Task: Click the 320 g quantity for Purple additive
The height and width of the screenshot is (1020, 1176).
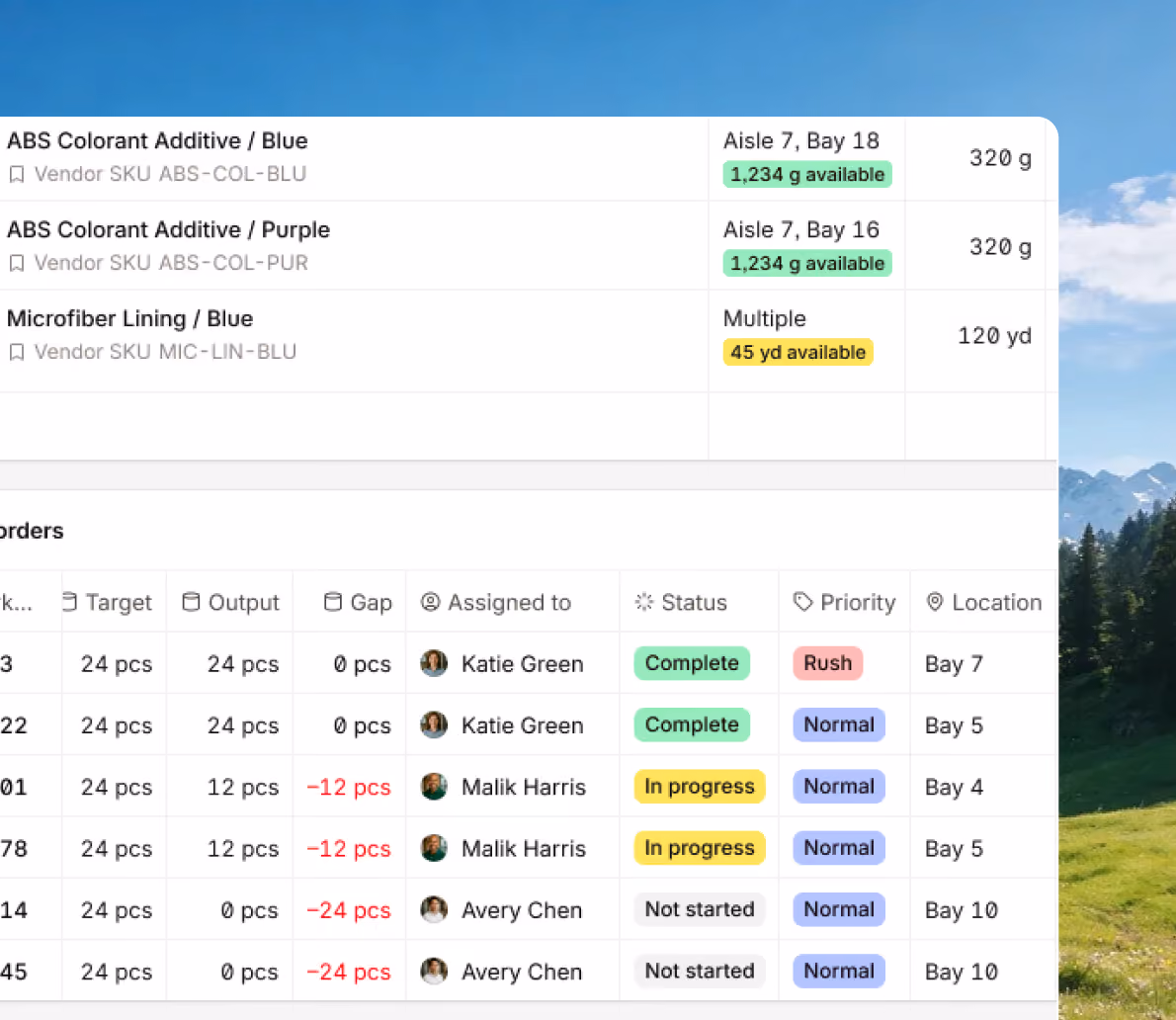Action: click(1000, 247)
